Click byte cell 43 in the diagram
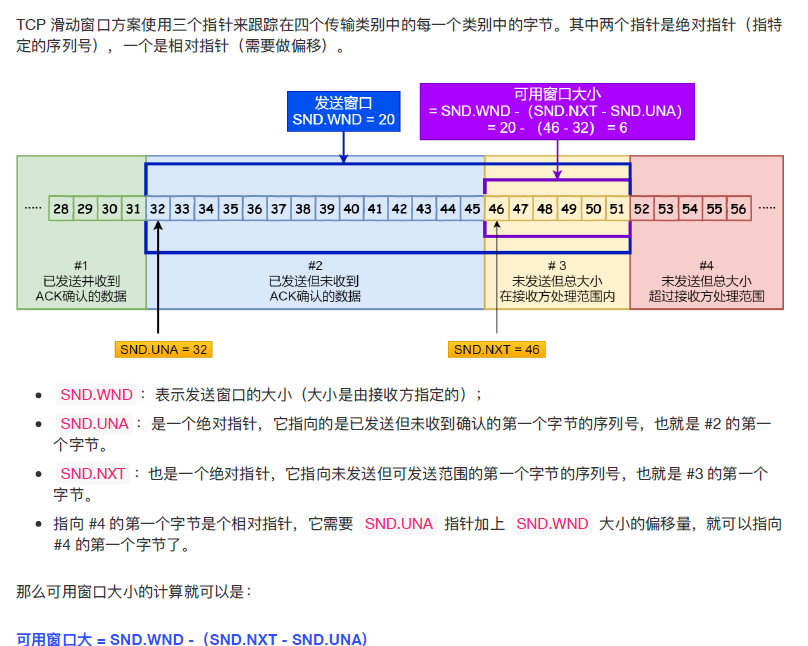The height and width of the screenshot is (646, 808). (x=424, y=209)
